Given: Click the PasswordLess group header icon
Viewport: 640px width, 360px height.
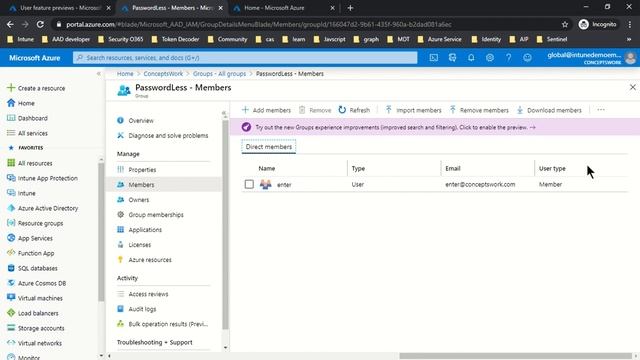Looking at the screenshot, I should point(124,90).
